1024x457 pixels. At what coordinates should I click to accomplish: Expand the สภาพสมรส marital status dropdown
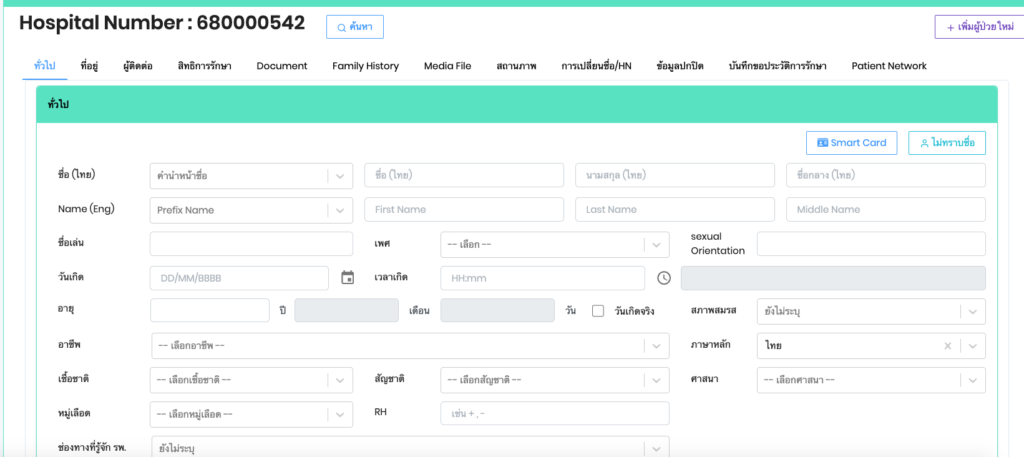click(x=870, y=311)
